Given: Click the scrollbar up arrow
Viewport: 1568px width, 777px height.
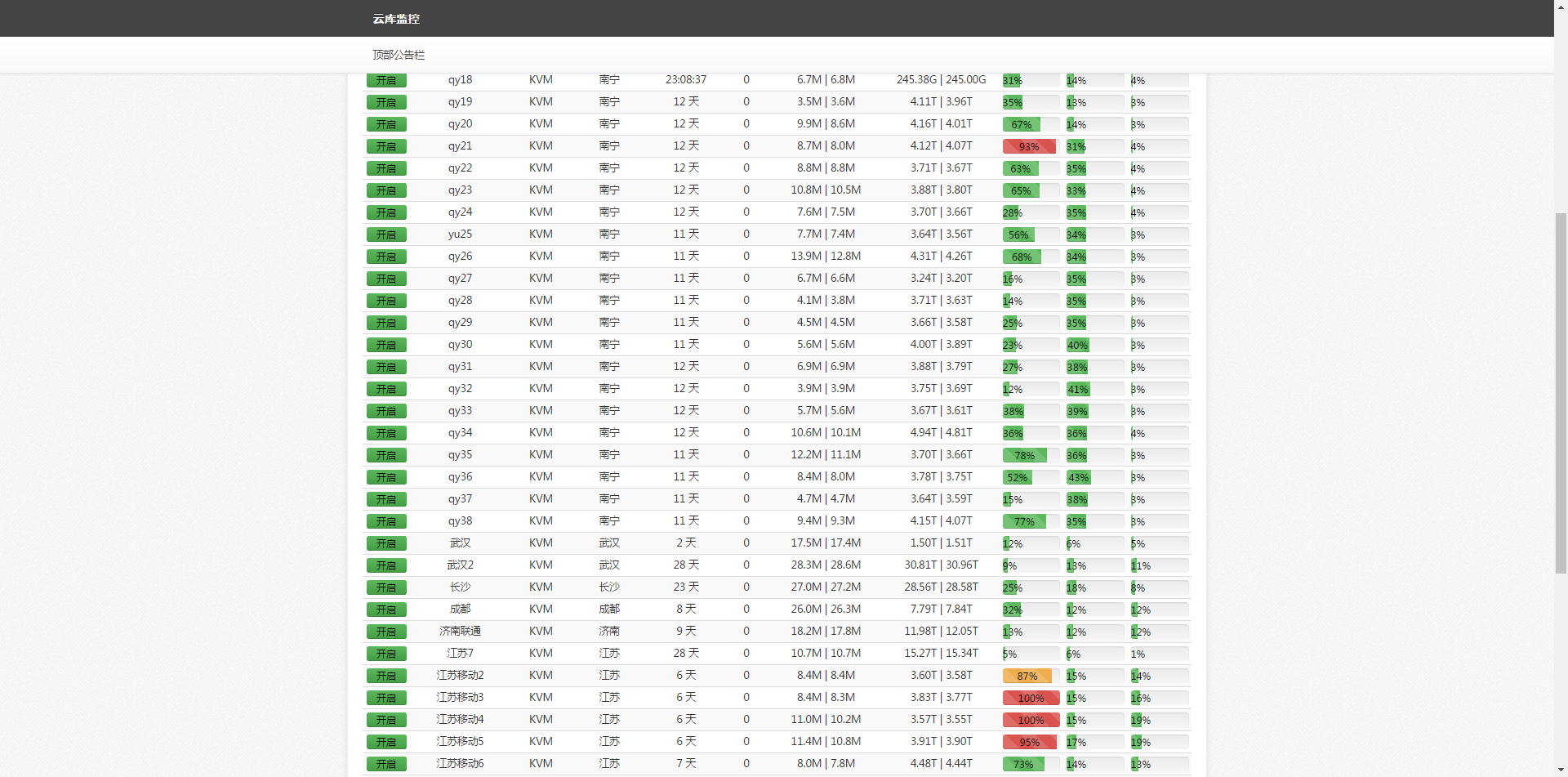Looking at the screenshot, I should click(1561, 7).
